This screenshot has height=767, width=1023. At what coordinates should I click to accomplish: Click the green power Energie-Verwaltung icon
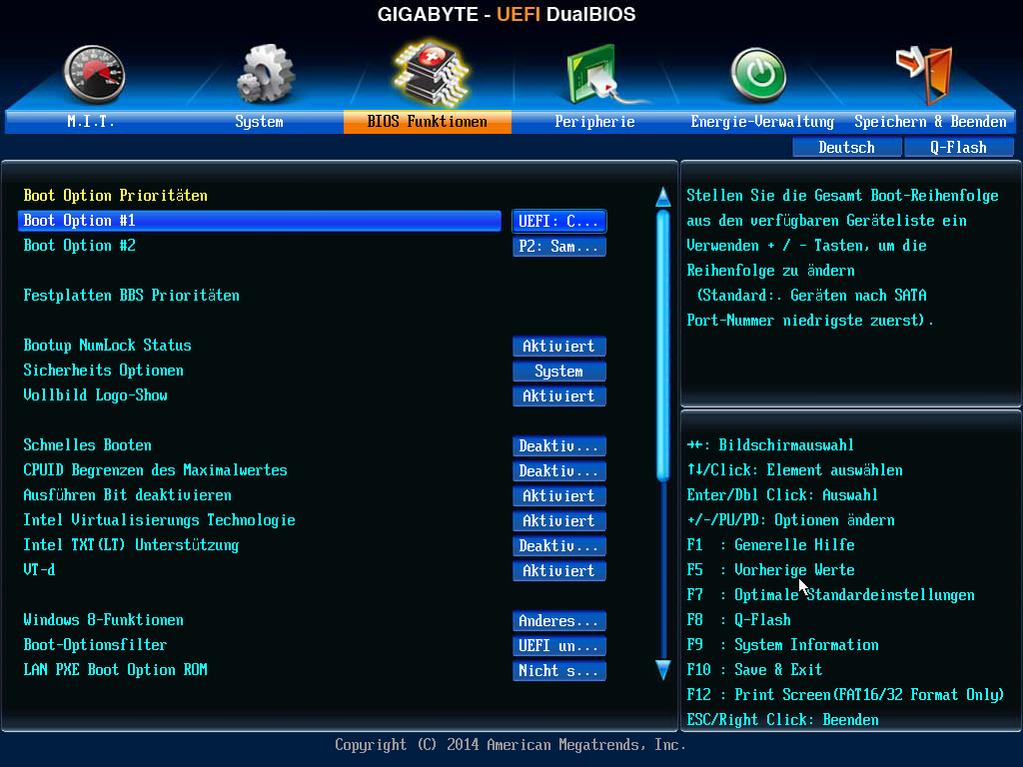tap(758, 75)
